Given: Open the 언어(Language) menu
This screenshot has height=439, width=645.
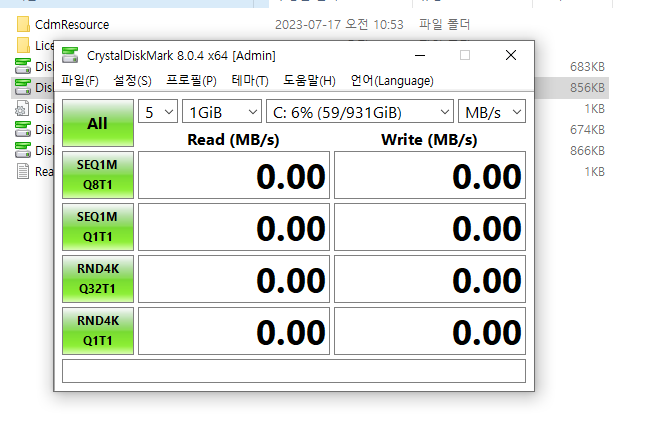Looking at the screenshot, I should click(x=392, y=80).
